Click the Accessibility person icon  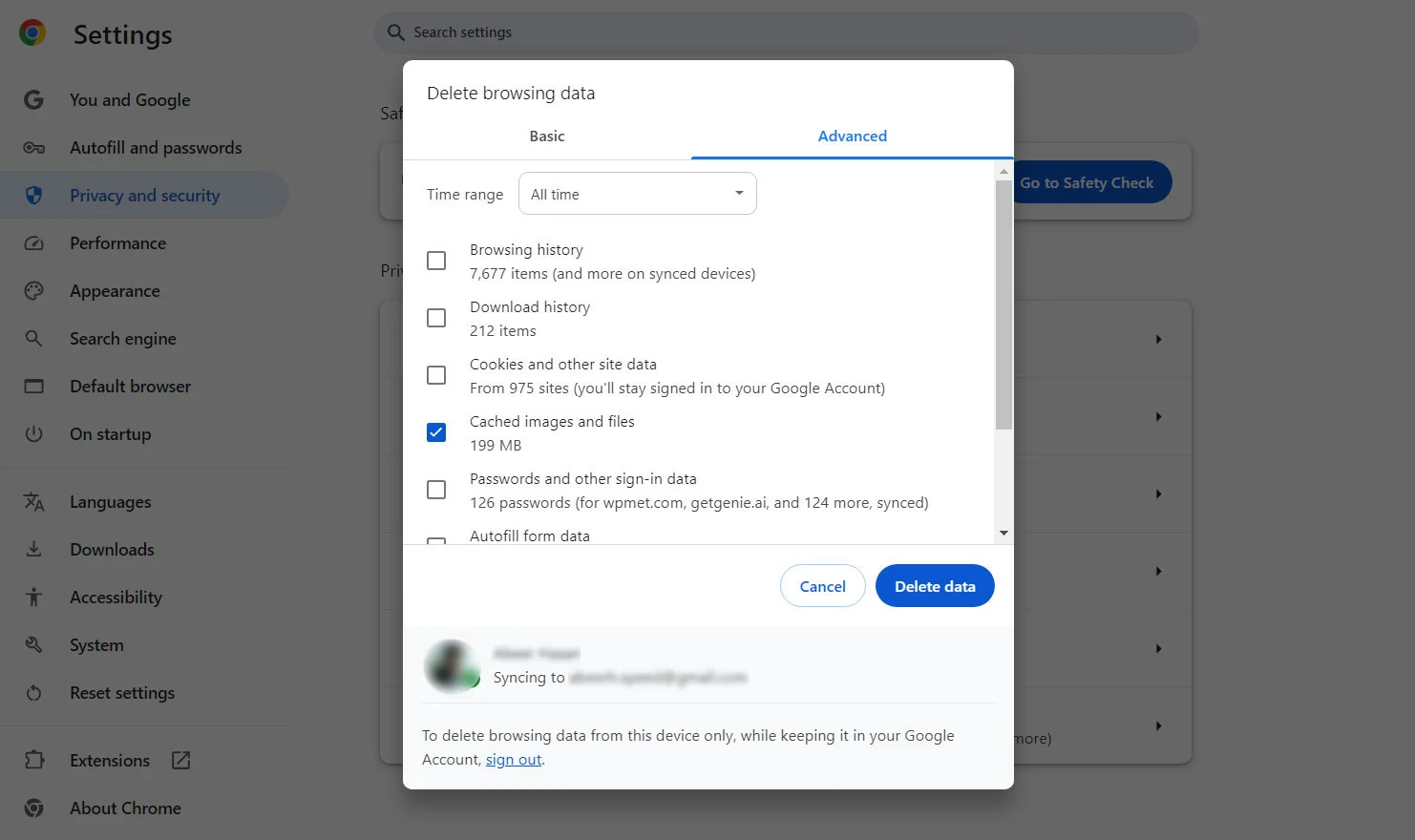(34, 598)
